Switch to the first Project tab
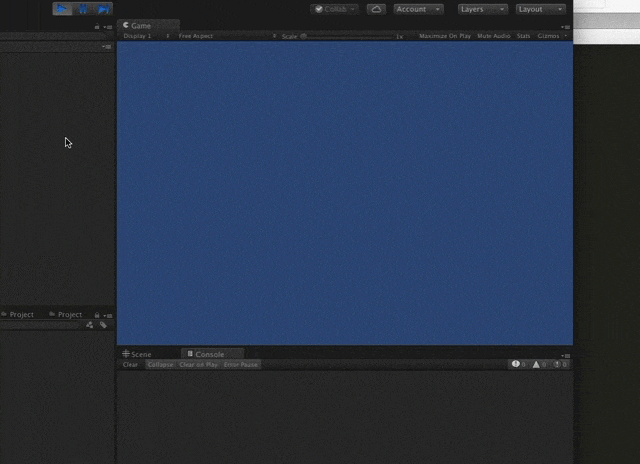640x464 pixels. pos(18,314)
